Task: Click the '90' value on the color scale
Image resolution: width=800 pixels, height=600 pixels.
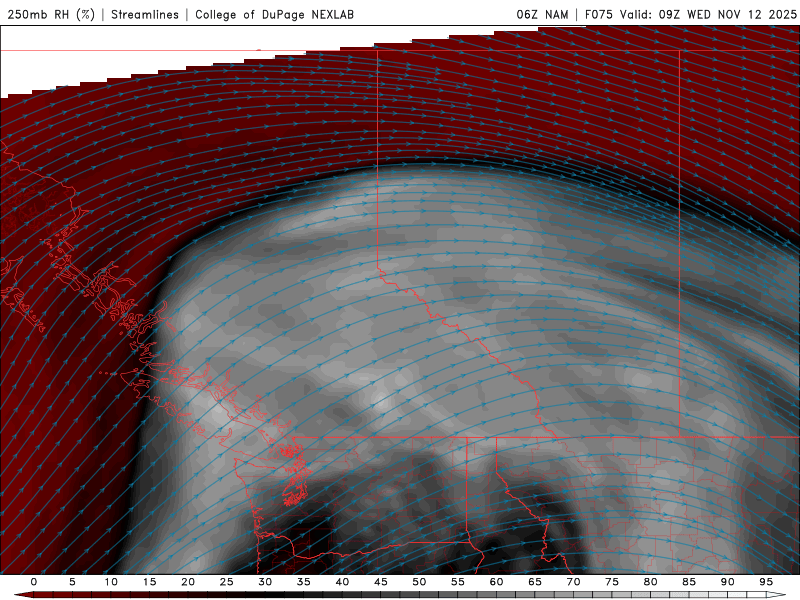Action: pyautogui.click(x=727, y=582)
